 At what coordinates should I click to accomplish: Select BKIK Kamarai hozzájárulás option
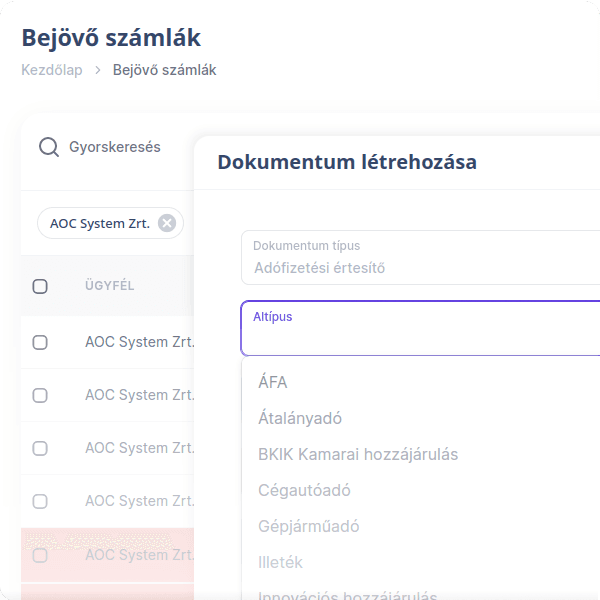[x=357, y=454]
